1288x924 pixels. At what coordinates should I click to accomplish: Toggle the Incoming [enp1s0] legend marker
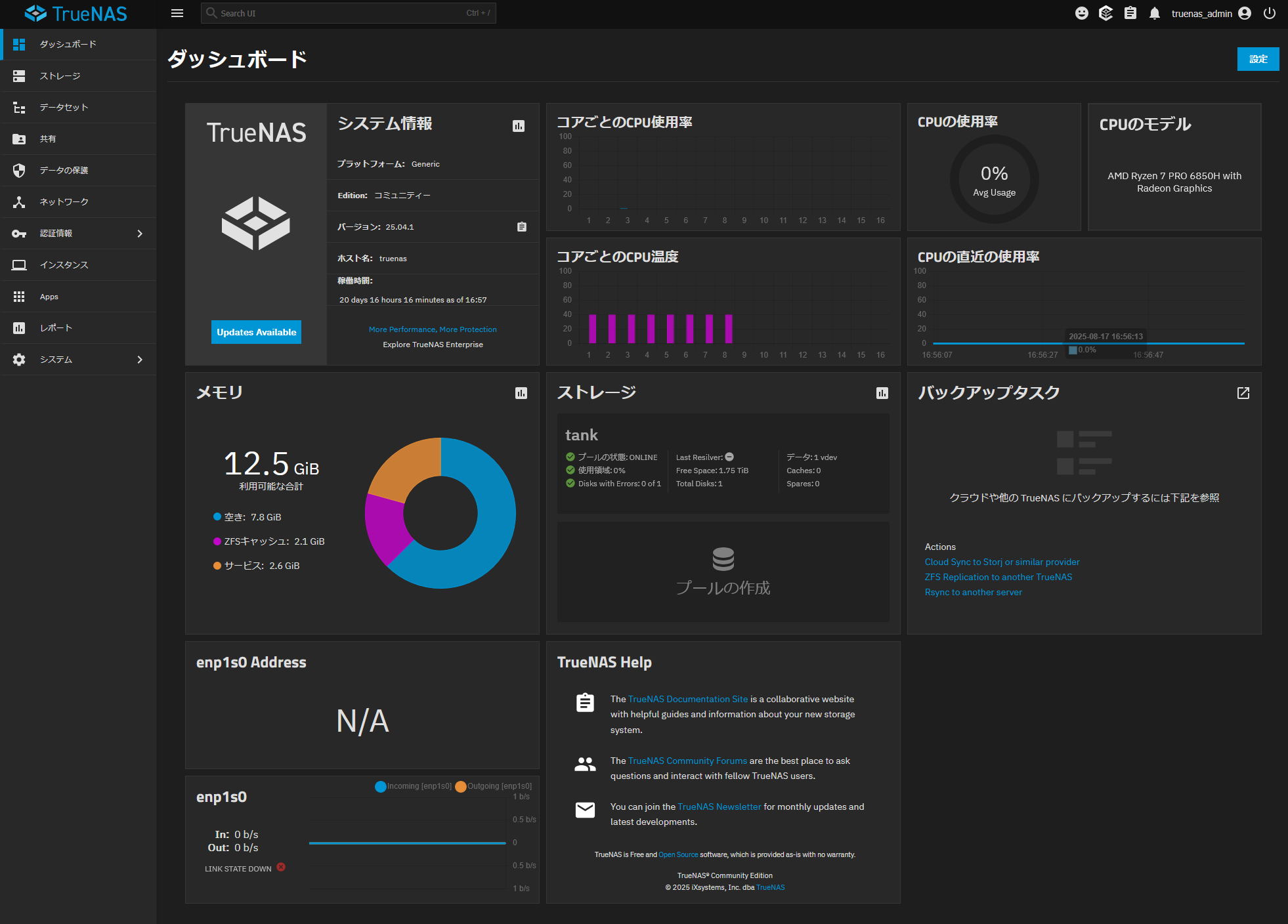pyautogui.click(x=381, y=787)
